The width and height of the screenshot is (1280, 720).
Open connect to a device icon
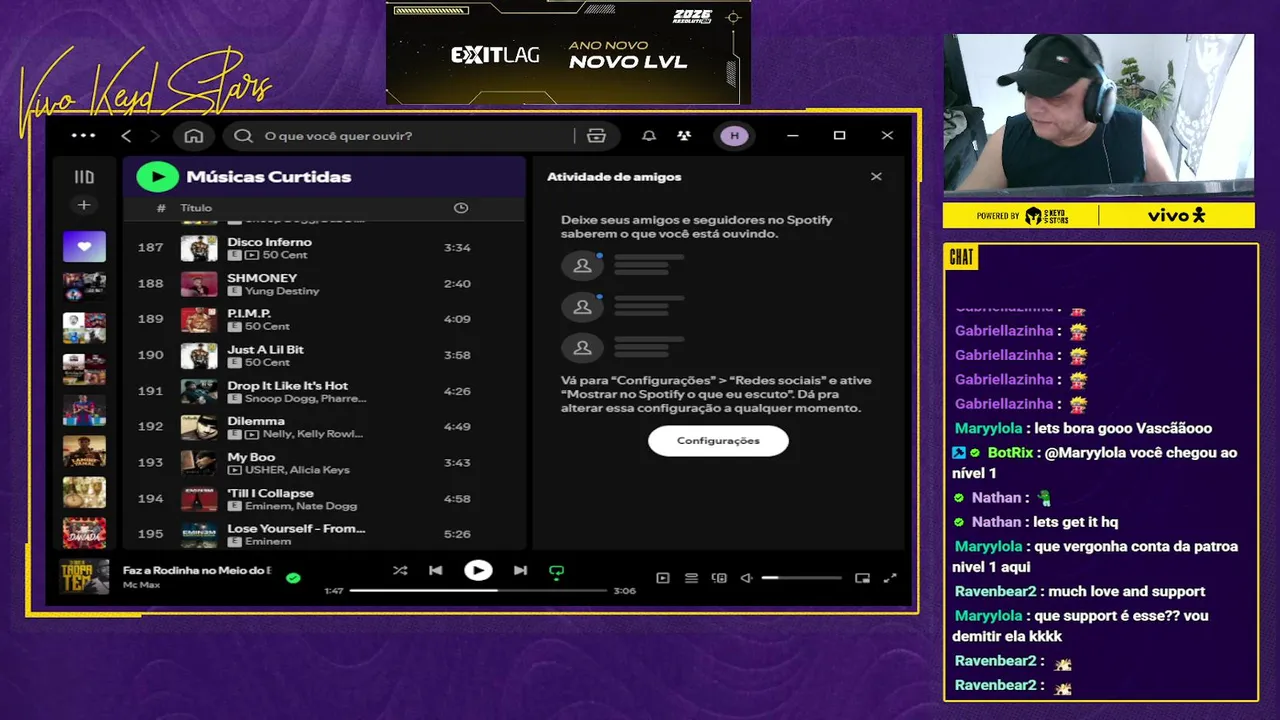coord(719,578)
